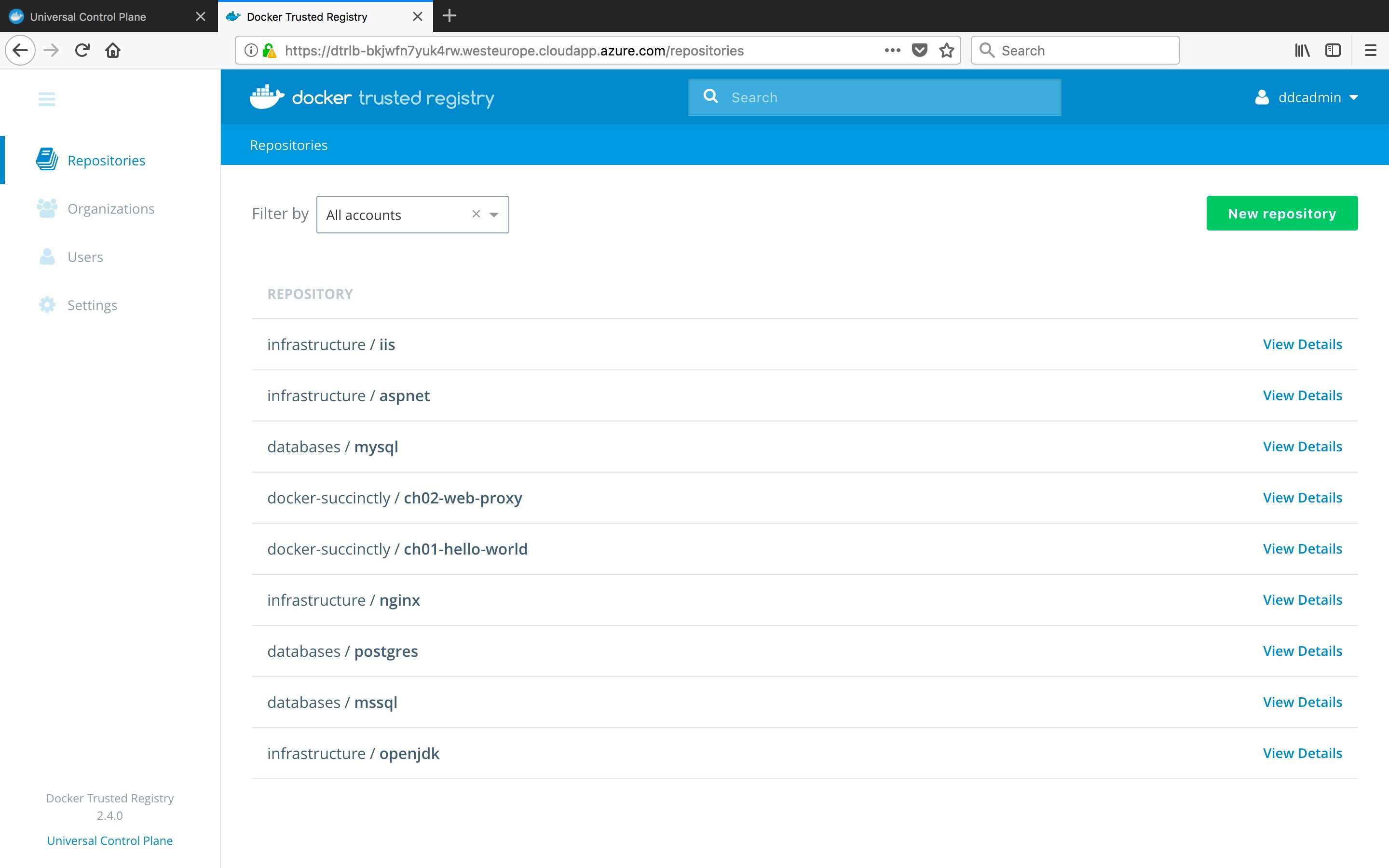Select the Repositories breadcrumb menu item
1389x868 pixels.
(288, 145)
